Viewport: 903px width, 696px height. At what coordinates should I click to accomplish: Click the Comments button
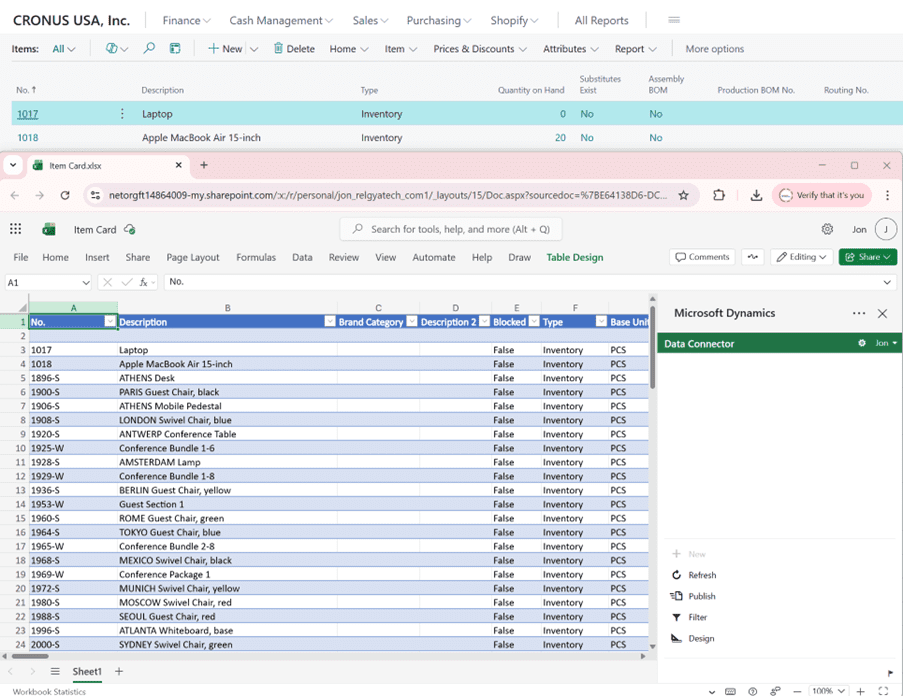(x=702, y=257)
